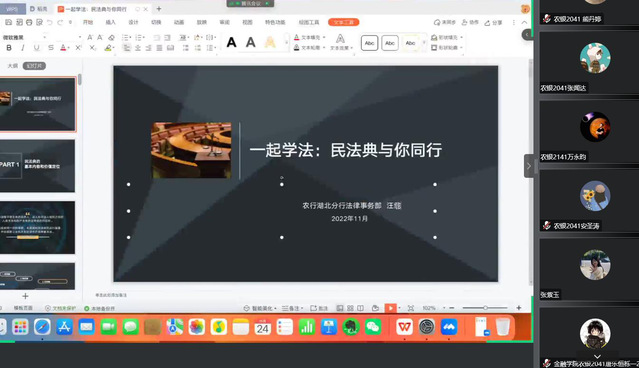Viewport: 639px width, 368px height.
Task: Toggle the underline formatting button
Action: [x=37, y=48]
